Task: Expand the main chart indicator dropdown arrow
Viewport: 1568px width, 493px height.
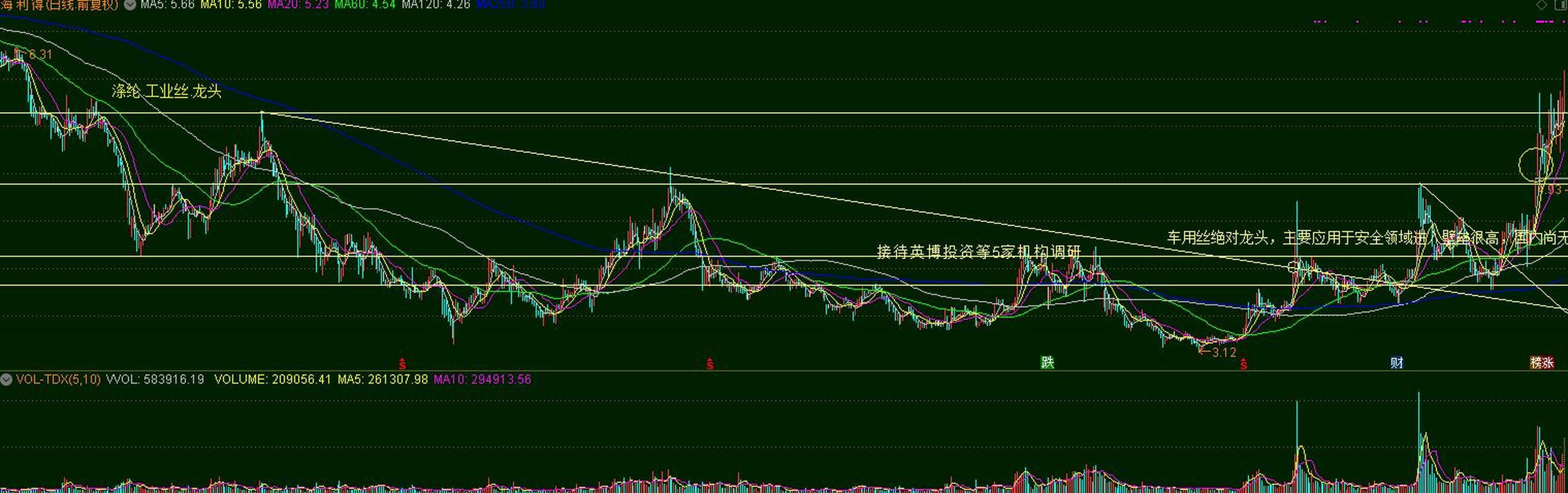Action: coord(130,5)
